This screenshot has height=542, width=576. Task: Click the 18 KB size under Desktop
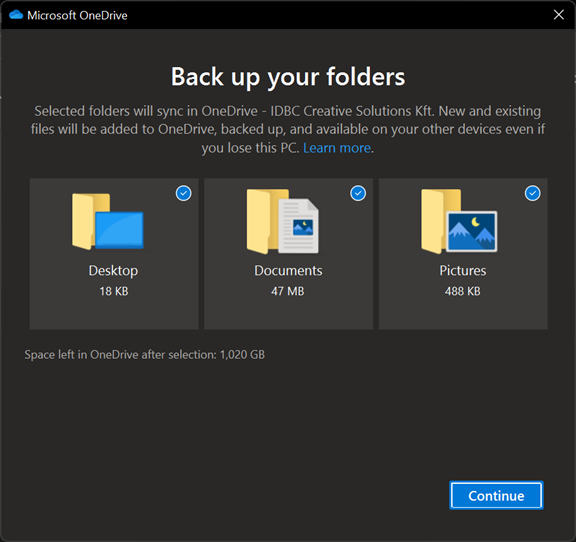pyautogui.click(x=114, y=291)
